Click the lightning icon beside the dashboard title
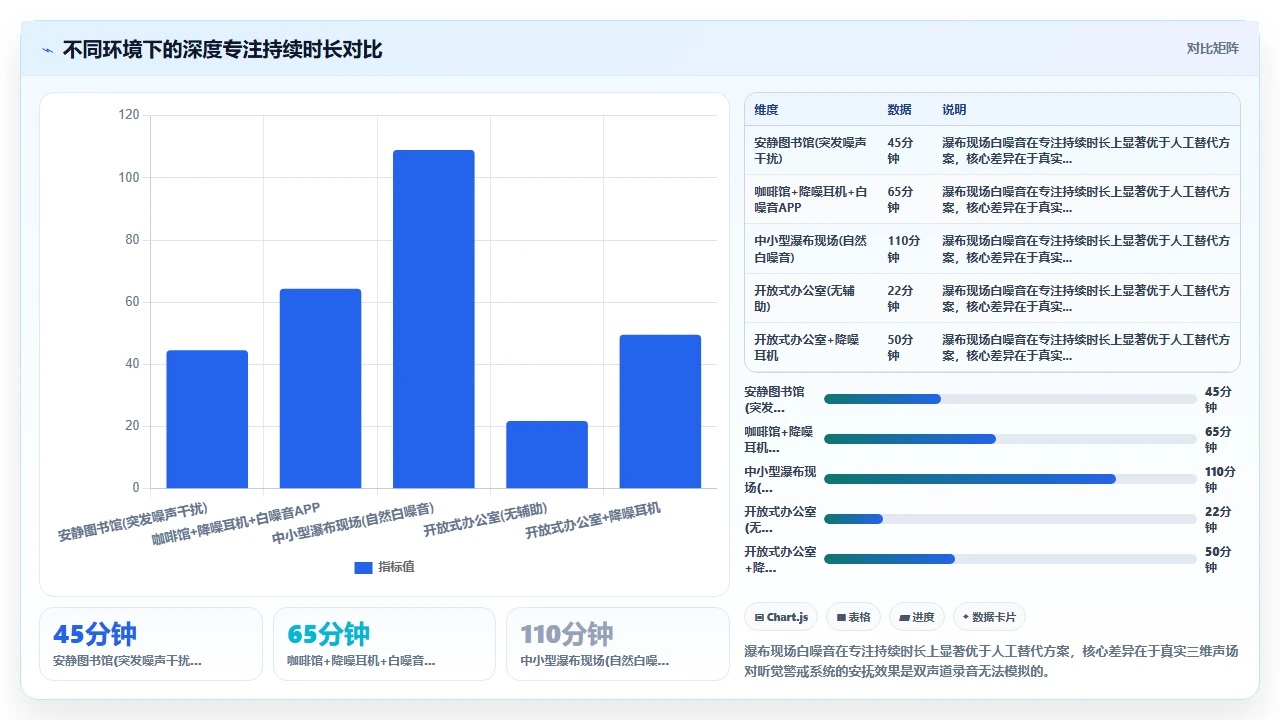 coord(48,50)
